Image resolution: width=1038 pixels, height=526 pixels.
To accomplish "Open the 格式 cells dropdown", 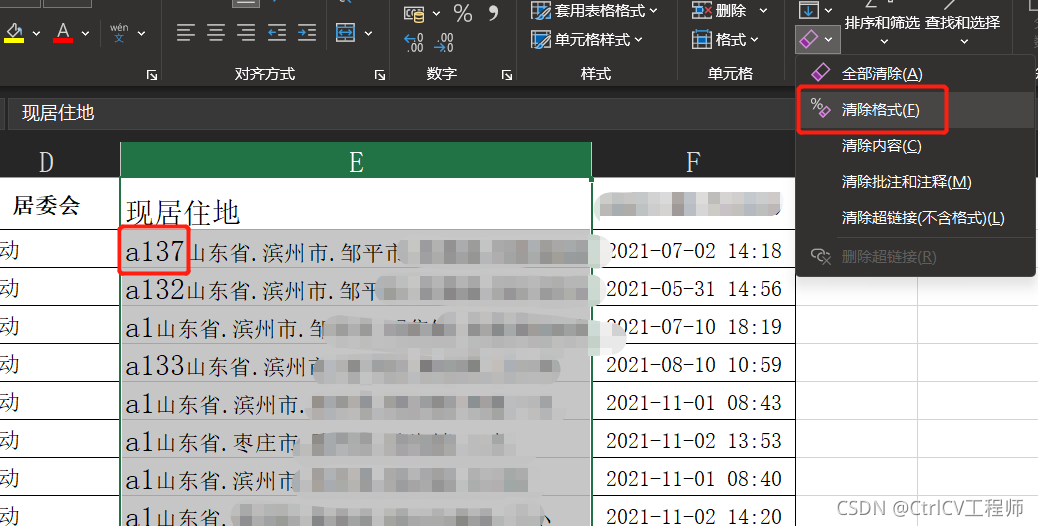I will pyautogui.click(x=726, y=40).
